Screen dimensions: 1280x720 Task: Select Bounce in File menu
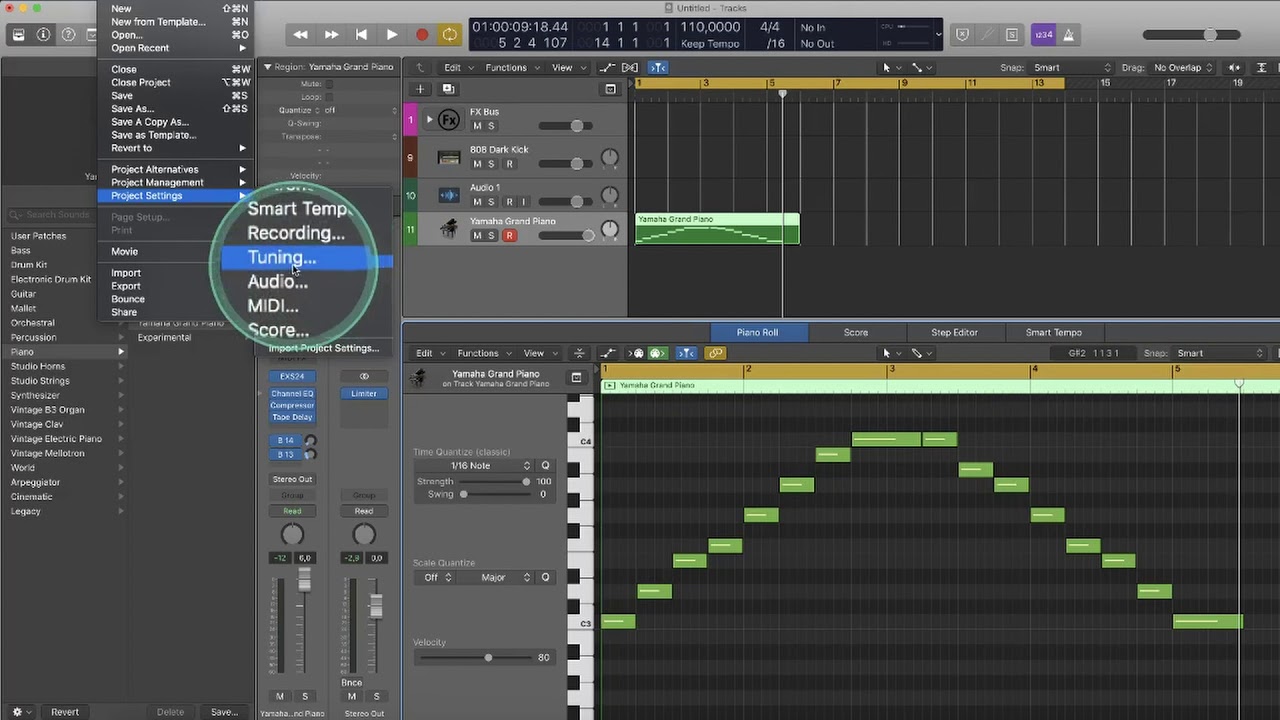128,299
